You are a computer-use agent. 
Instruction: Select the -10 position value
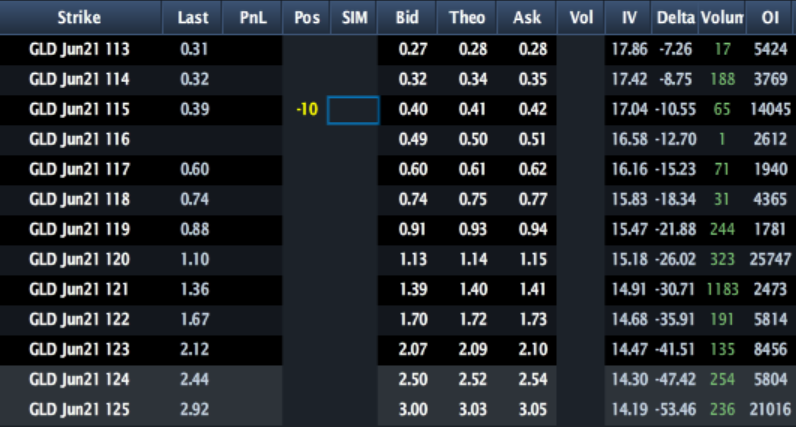point(307,110)
